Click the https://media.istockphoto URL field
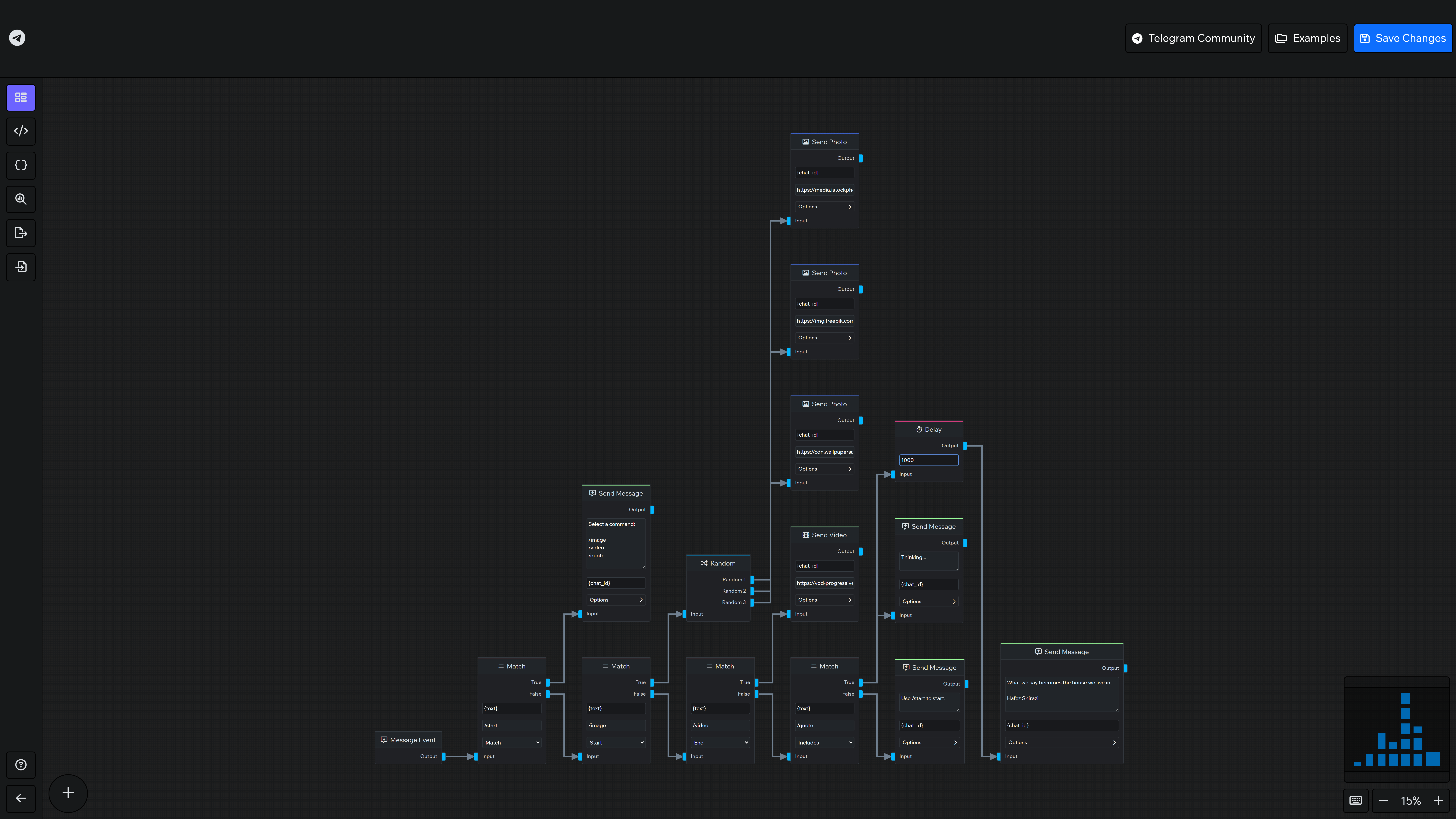Viewport: 1456px width, 819px height. click(825, 190)
